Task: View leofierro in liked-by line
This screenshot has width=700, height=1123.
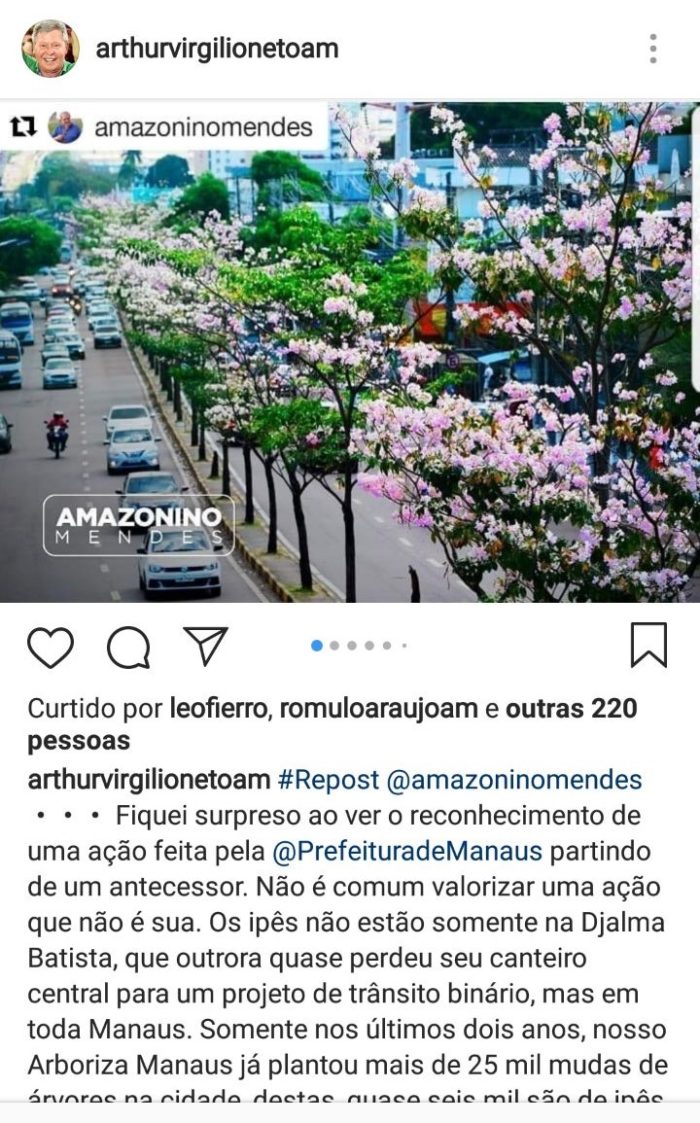Action: coord(219,708)
